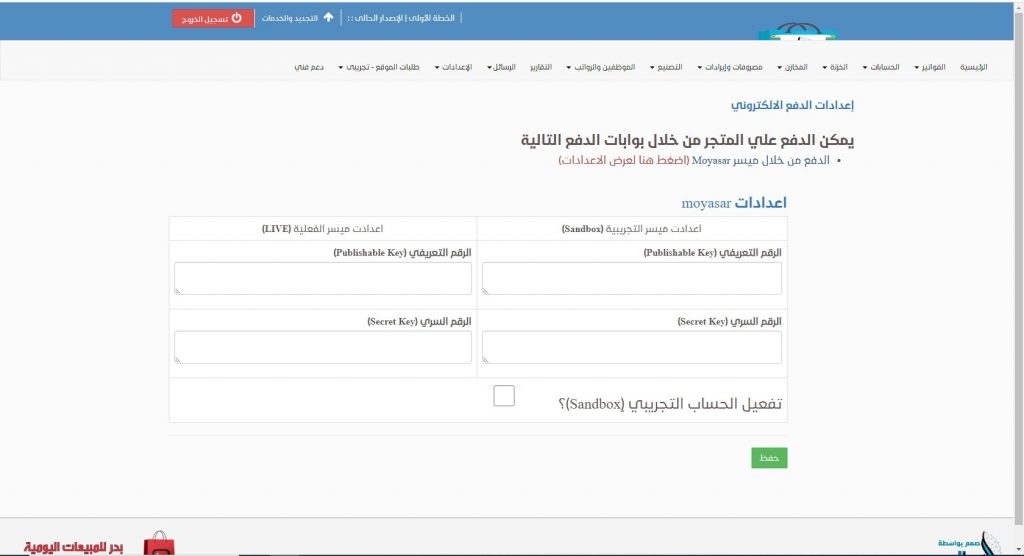The image size is (1024, 556).
Task: Click the site logo in the blue header
Action: [797, 31]
